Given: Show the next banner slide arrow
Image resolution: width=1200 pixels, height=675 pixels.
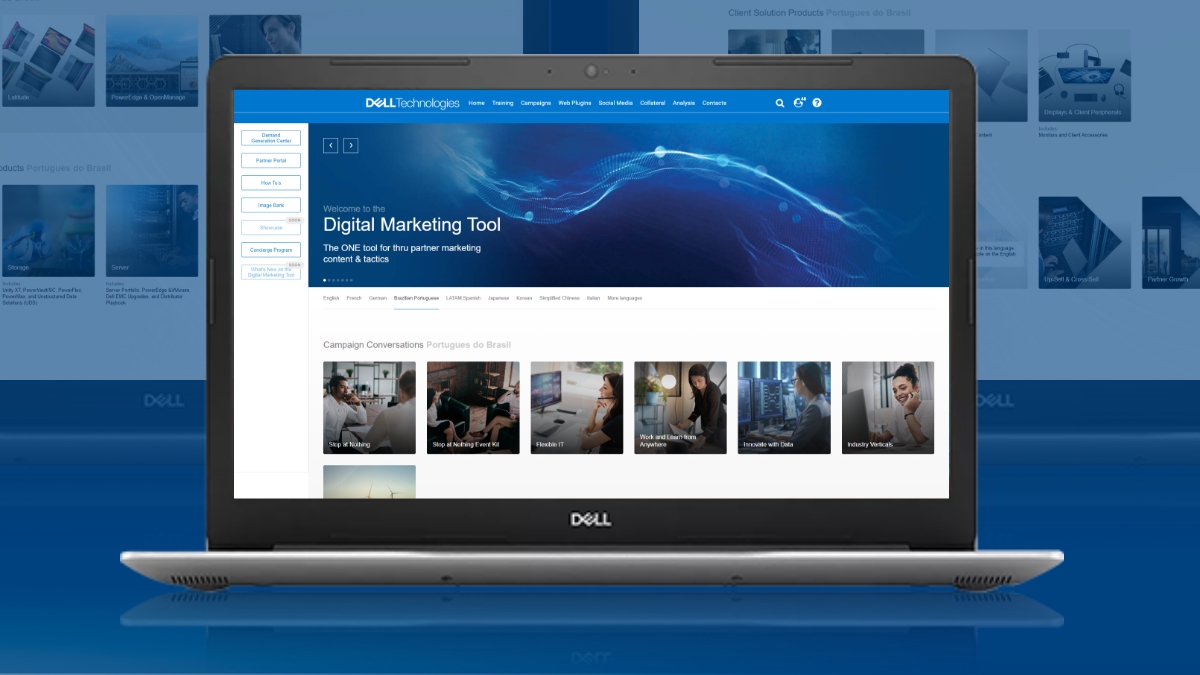Looking at the screenshot, I should (x=351, y=146).
